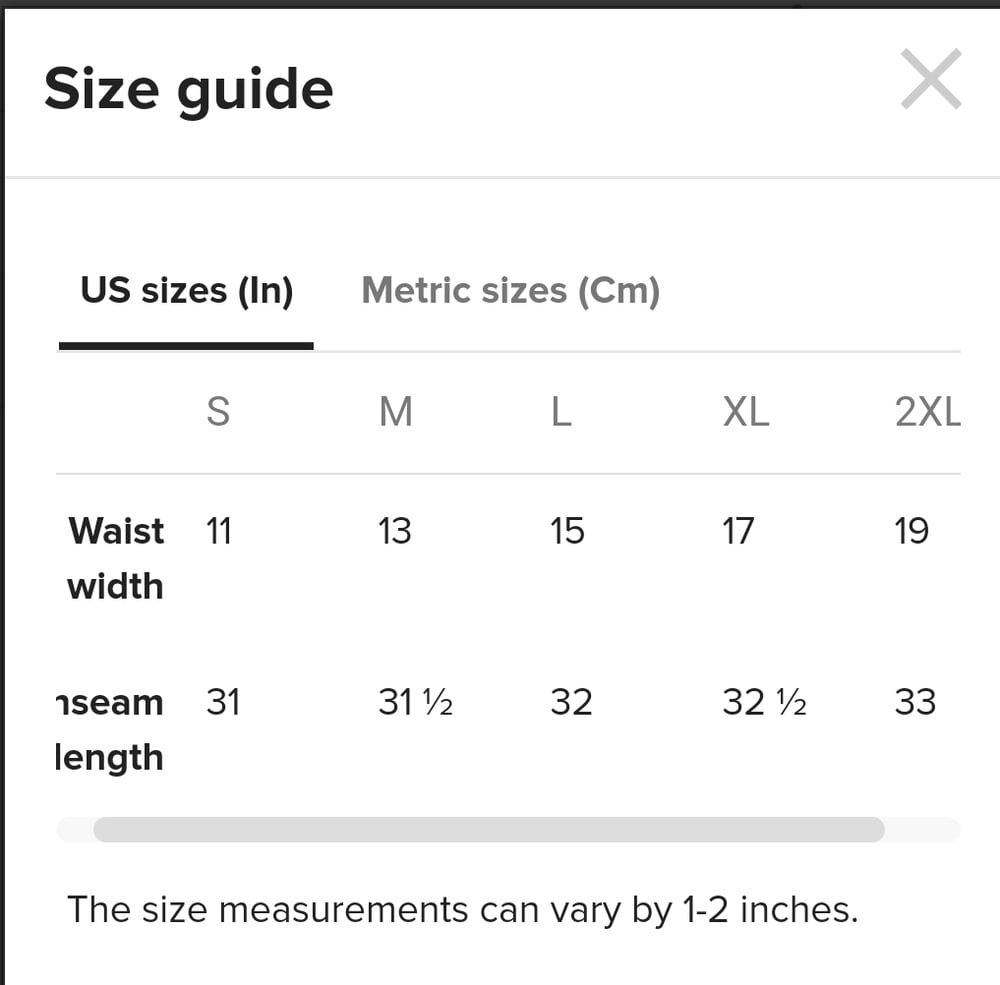This screenshot has height=985, width=1000.
Task: Click the Inseam length row label
Action: [109, 730]
